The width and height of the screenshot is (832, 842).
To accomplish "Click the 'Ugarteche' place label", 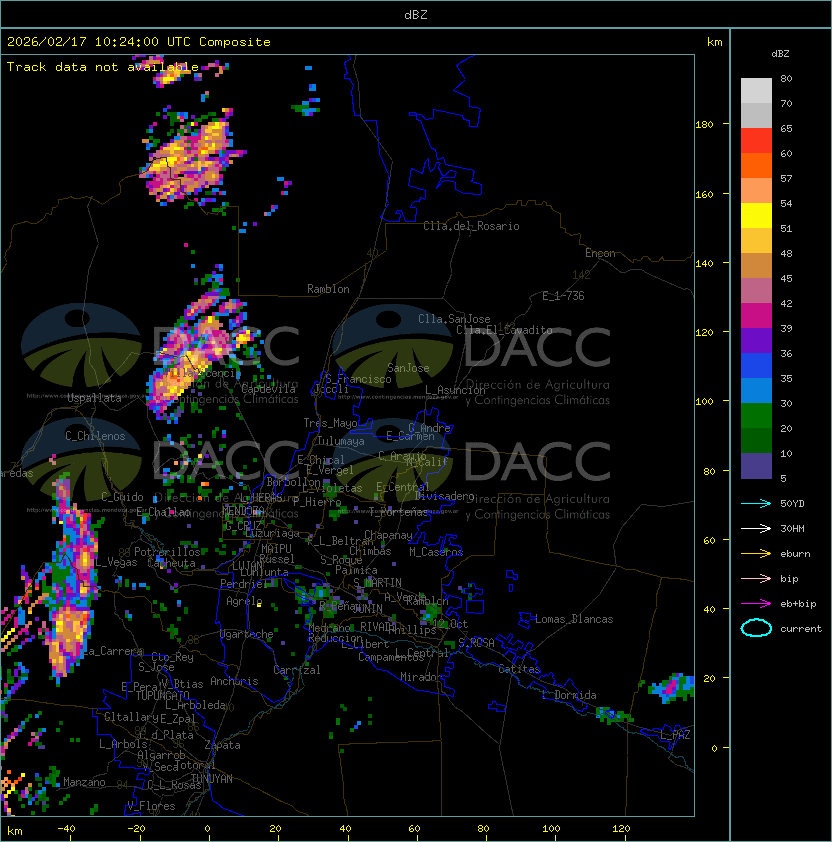I will pos(247,634).
